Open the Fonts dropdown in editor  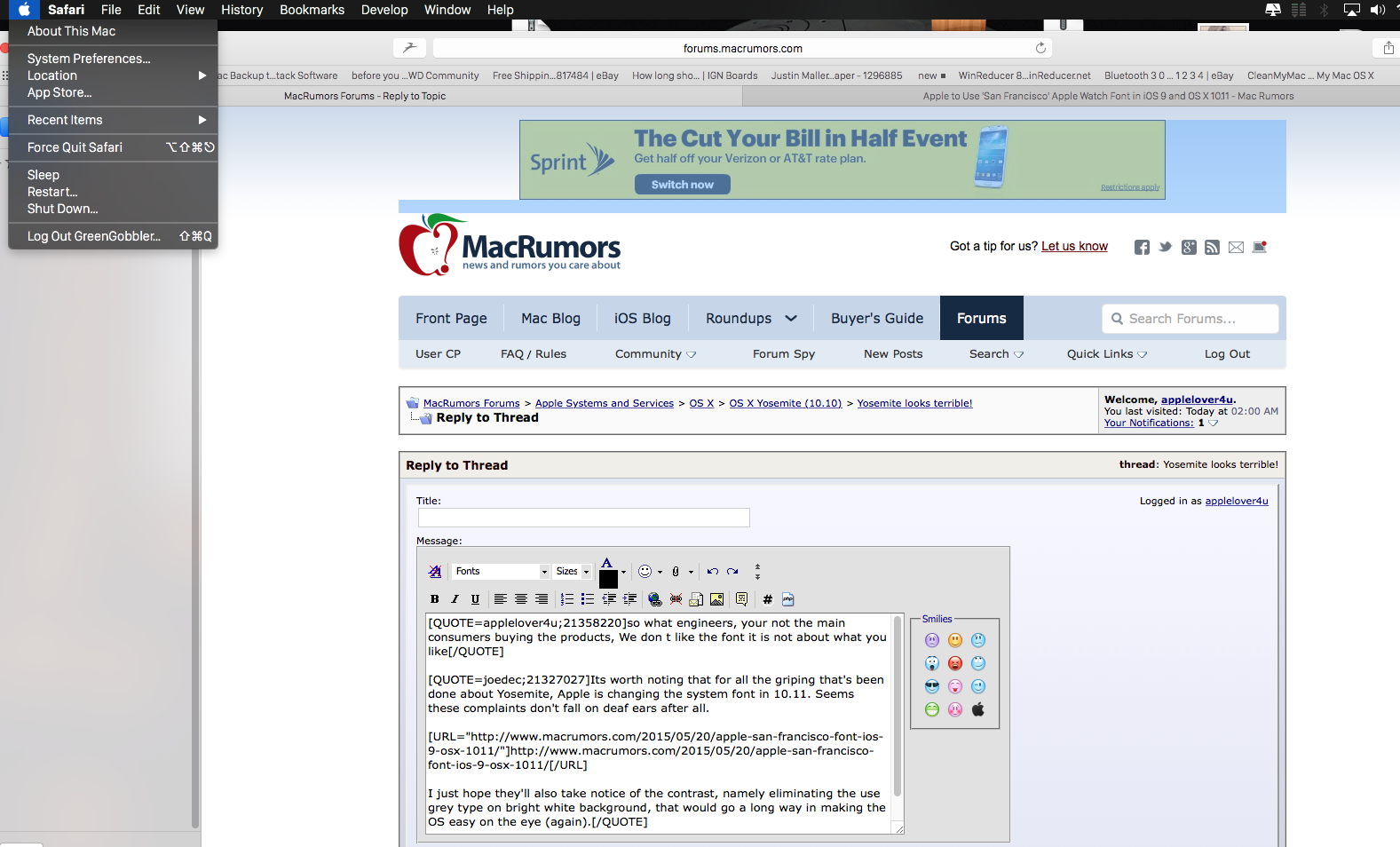(x=501, y=572)
